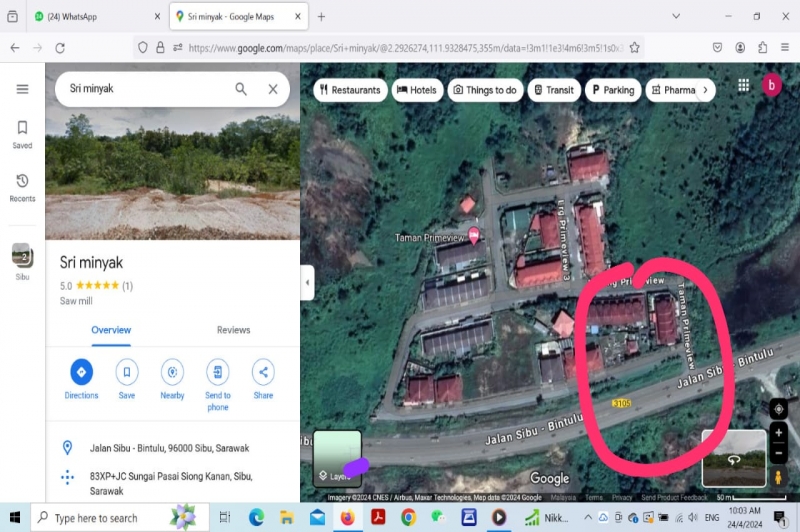Open the Recents panel

click(x=22, y=188)
